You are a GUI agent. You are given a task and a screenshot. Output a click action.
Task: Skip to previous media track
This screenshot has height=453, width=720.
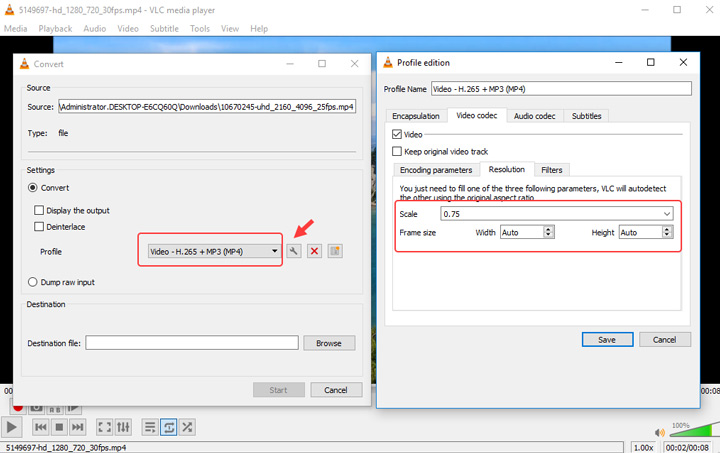pyautogui.click(x=40, y=427)
